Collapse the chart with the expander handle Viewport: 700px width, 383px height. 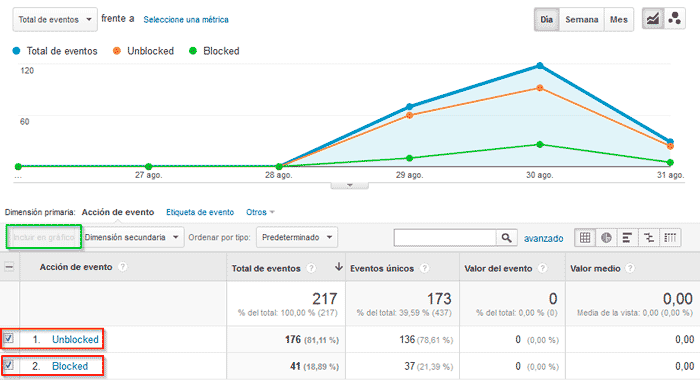(x=350, y=185)
